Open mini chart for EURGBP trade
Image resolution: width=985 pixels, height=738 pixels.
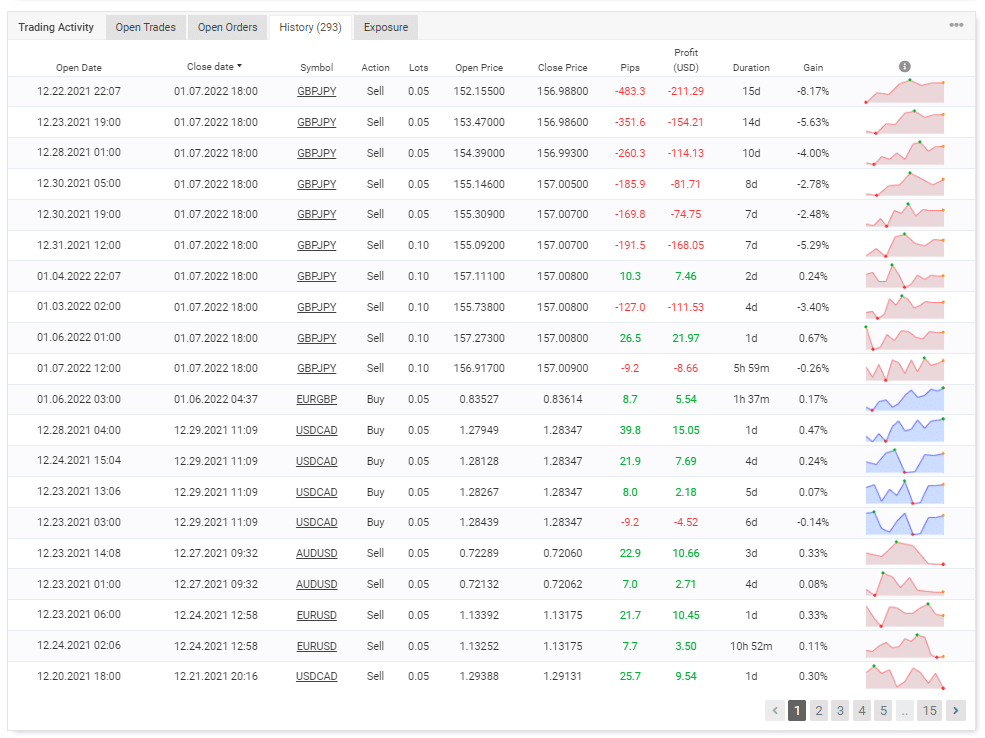[905, 399]
